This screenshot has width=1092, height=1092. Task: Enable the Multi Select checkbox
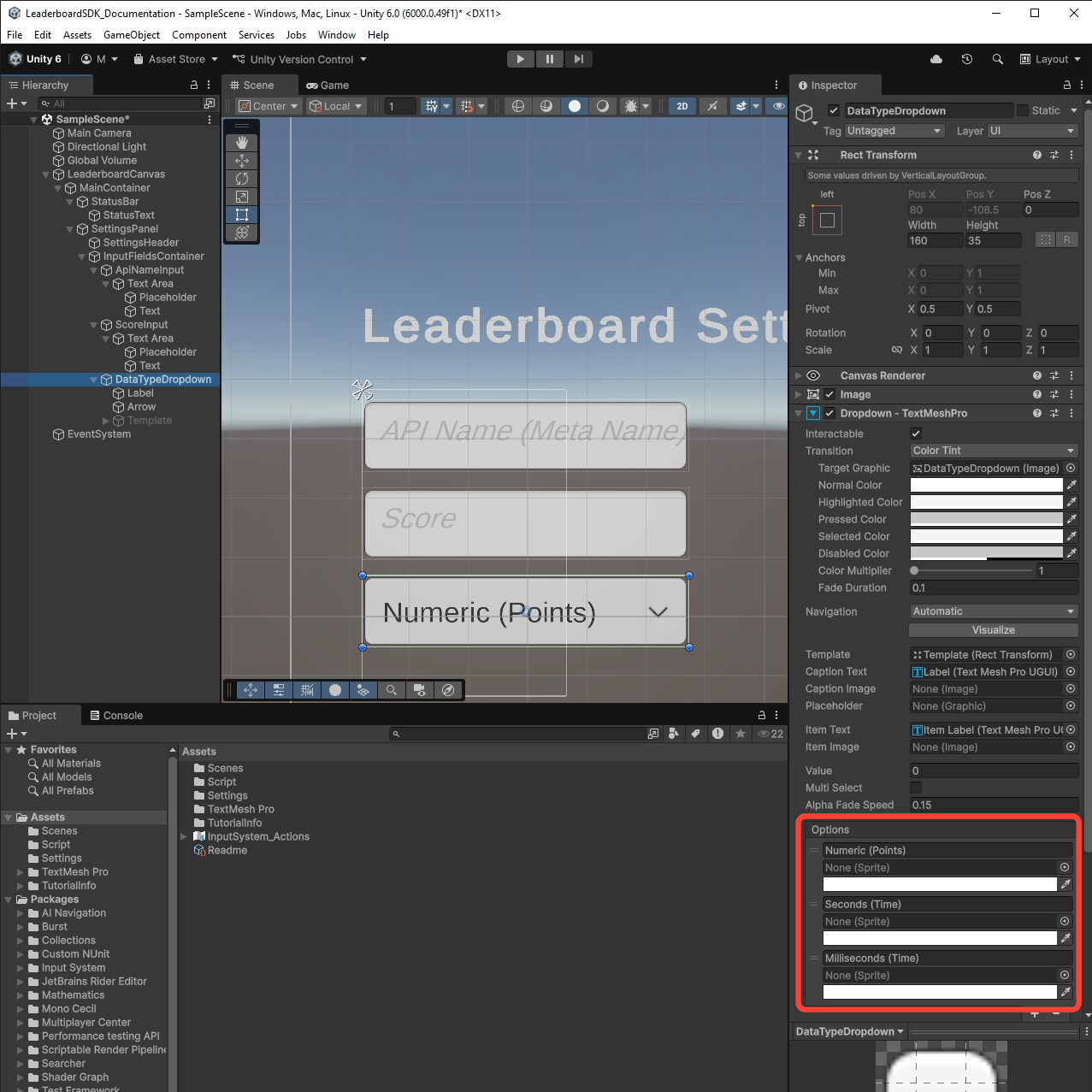click(x=916, y=788)
